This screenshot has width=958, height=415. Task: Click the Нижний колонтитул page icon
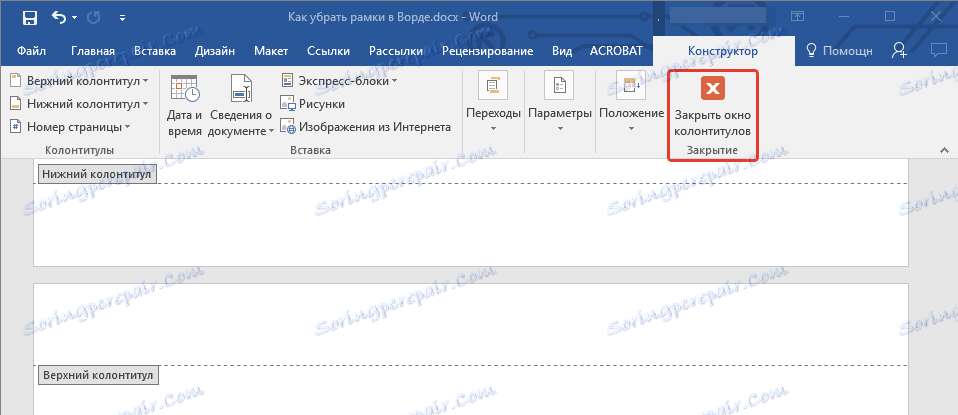pyautogui.click(x=16, y=104)
